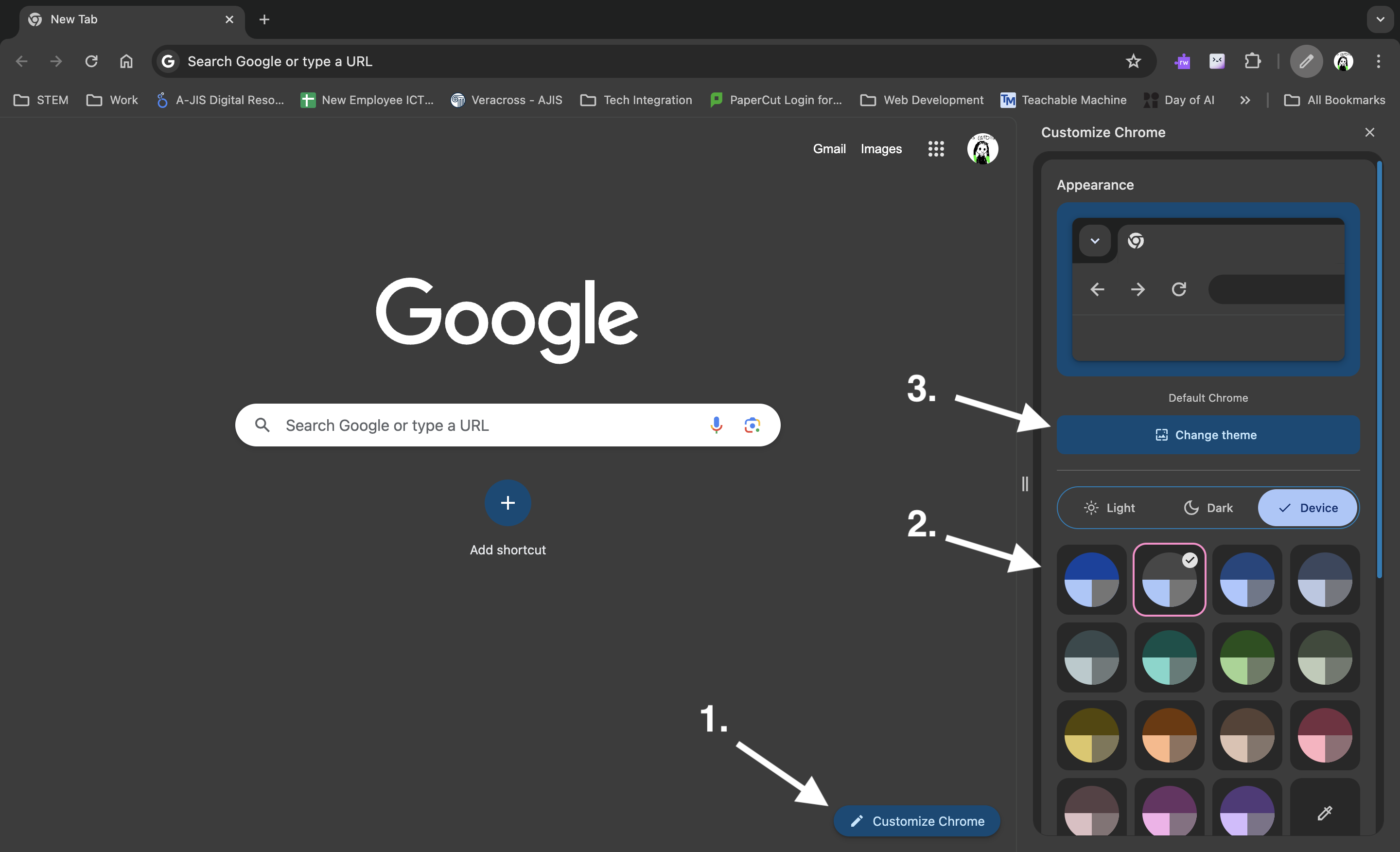Open Google Lens camera search icon
The height and width of the screenshot is (852, 1400).
(x=752, y=425)
